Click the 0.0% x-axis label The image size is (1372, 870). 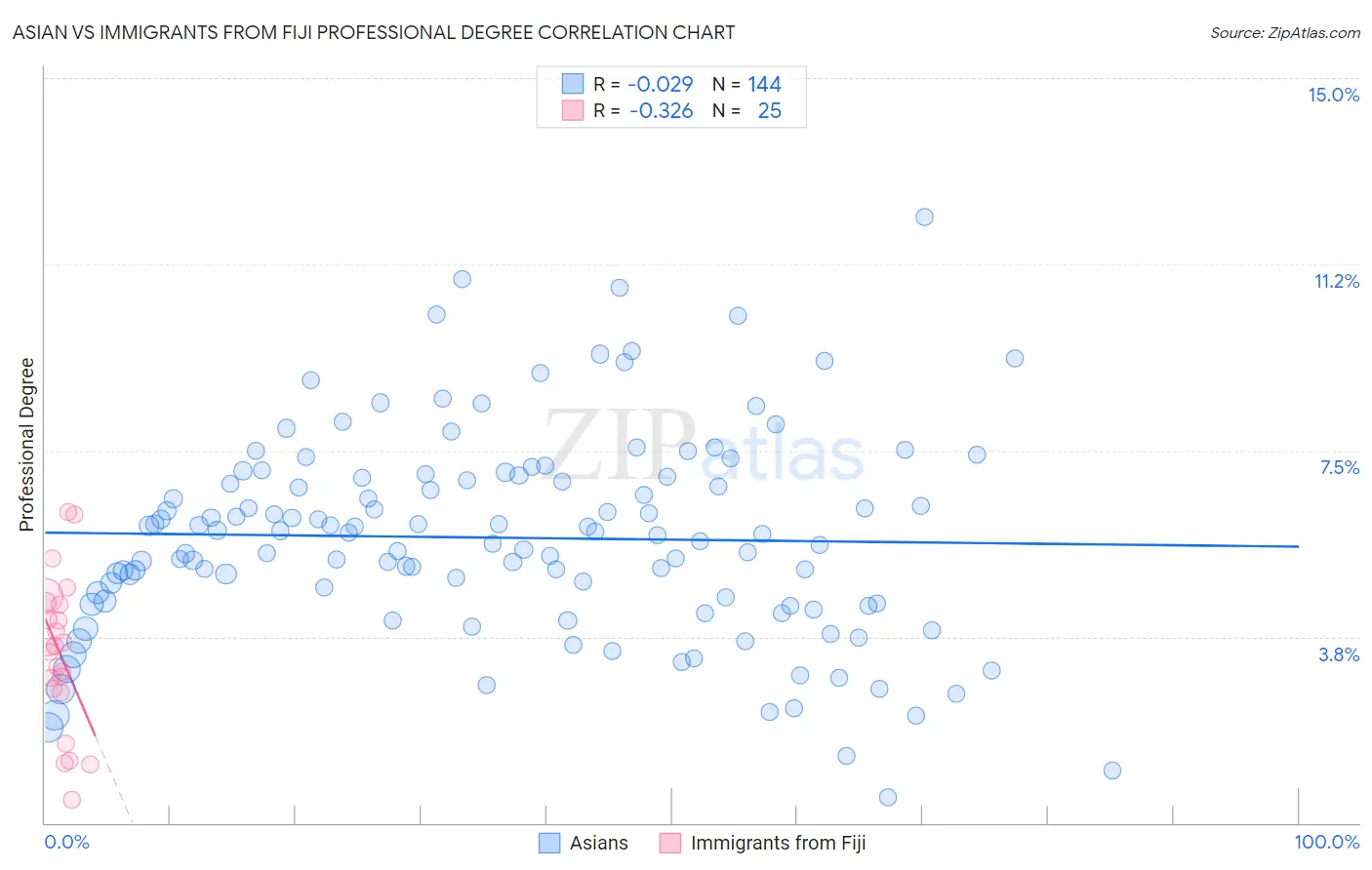point(67,842)
